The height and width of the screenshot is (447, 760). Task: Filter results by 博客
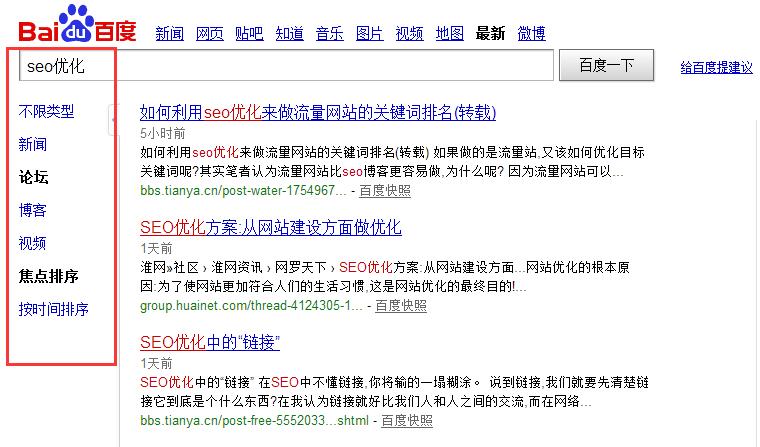tap(33, 210)
